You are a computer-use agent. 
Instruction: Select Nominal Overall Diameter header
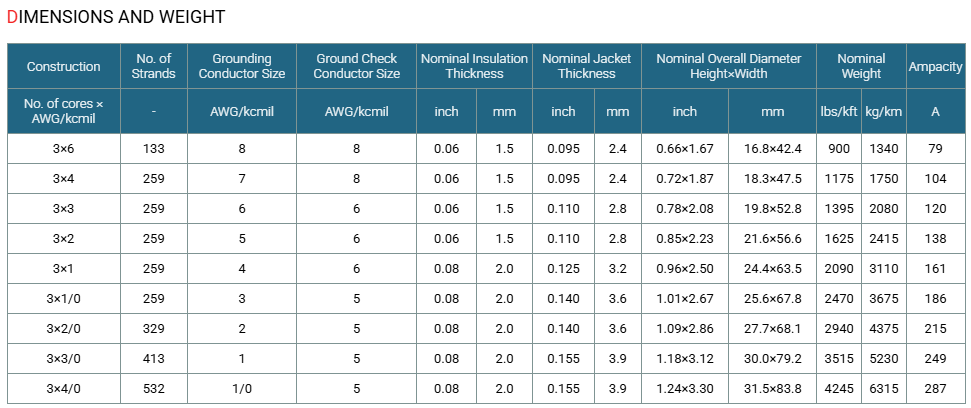(x=729, y=66)
